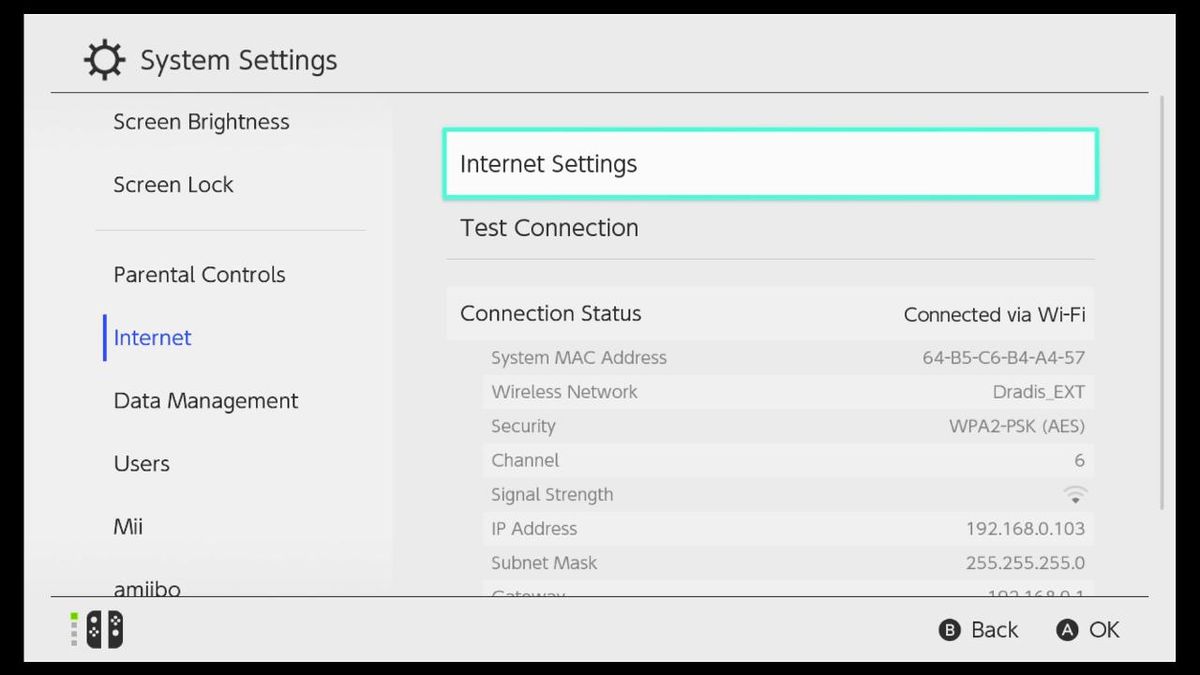Viewport: 1200px width, 675px height.
Task: Open Parental Controls settings
Action: (x=198, y=274)
